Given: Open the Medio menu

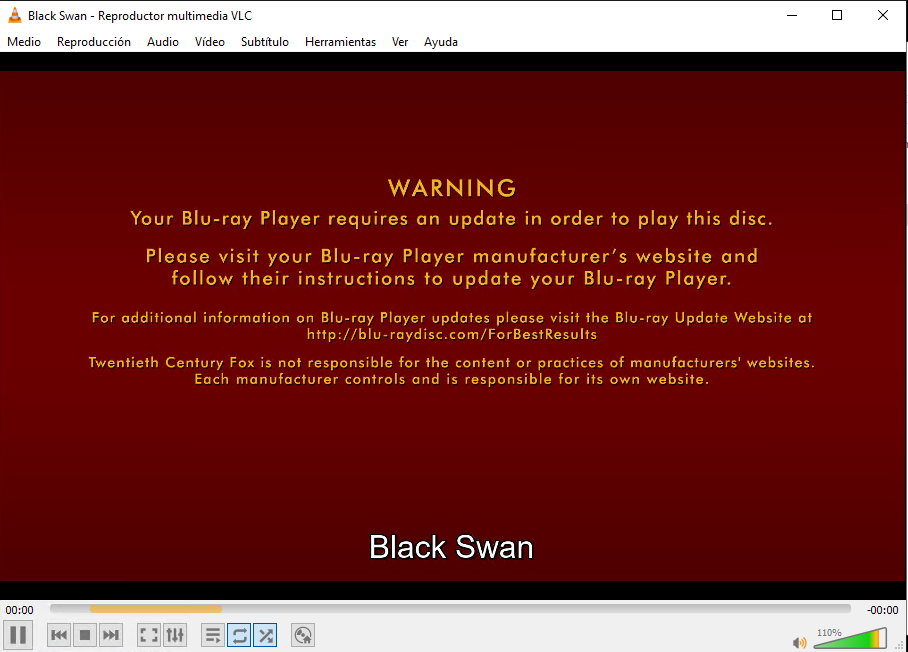Looking at the screenshot, I should pyautogui.click(x=24, y=42).
